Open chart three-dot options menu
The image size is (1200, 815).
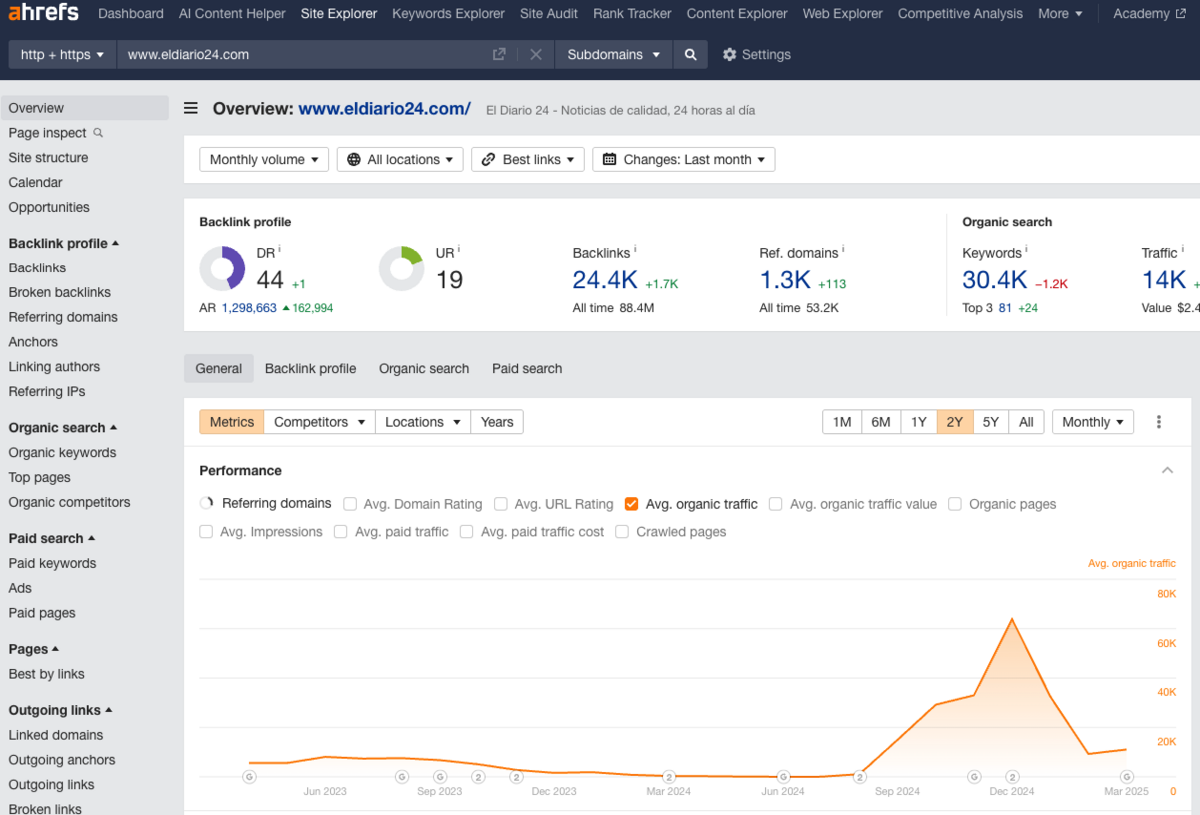click(x=1159, y=422)
